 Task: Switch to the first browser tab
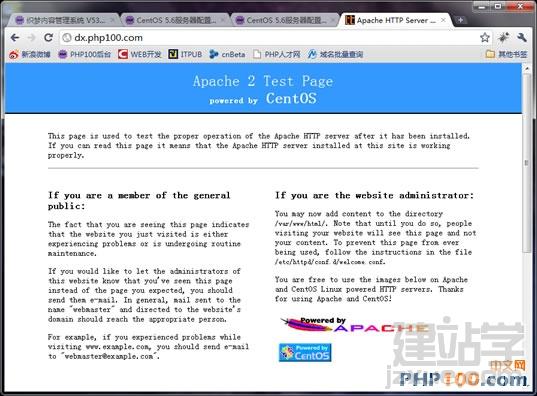[63, 20]
